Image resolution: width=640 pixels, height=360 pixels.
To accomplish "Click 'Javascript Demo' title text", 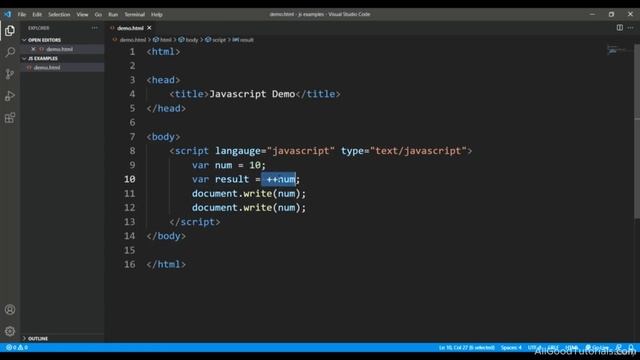I will click(x=252, y=94).
